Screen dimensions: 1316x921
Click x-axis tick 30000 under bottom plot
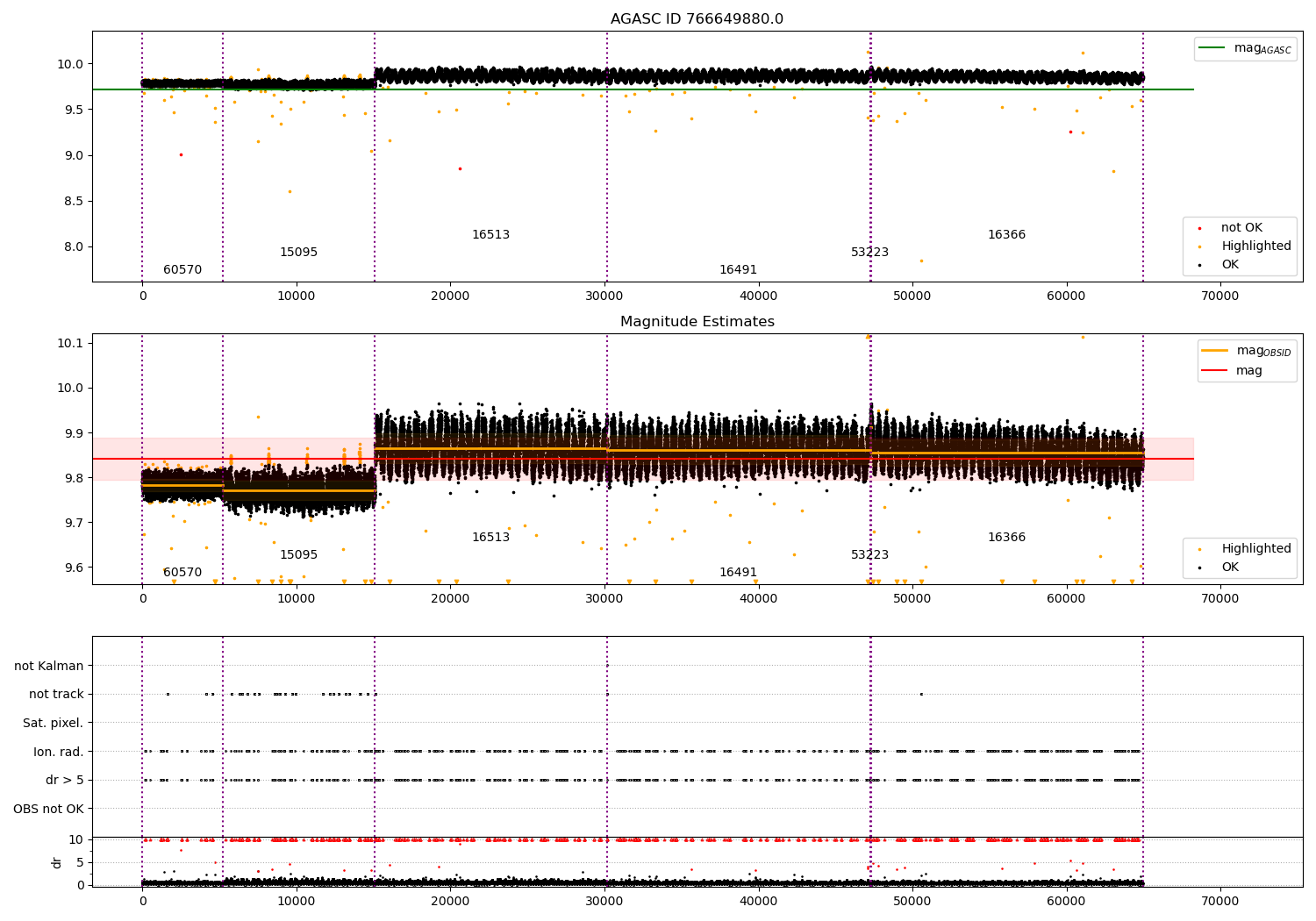(604, 901)
